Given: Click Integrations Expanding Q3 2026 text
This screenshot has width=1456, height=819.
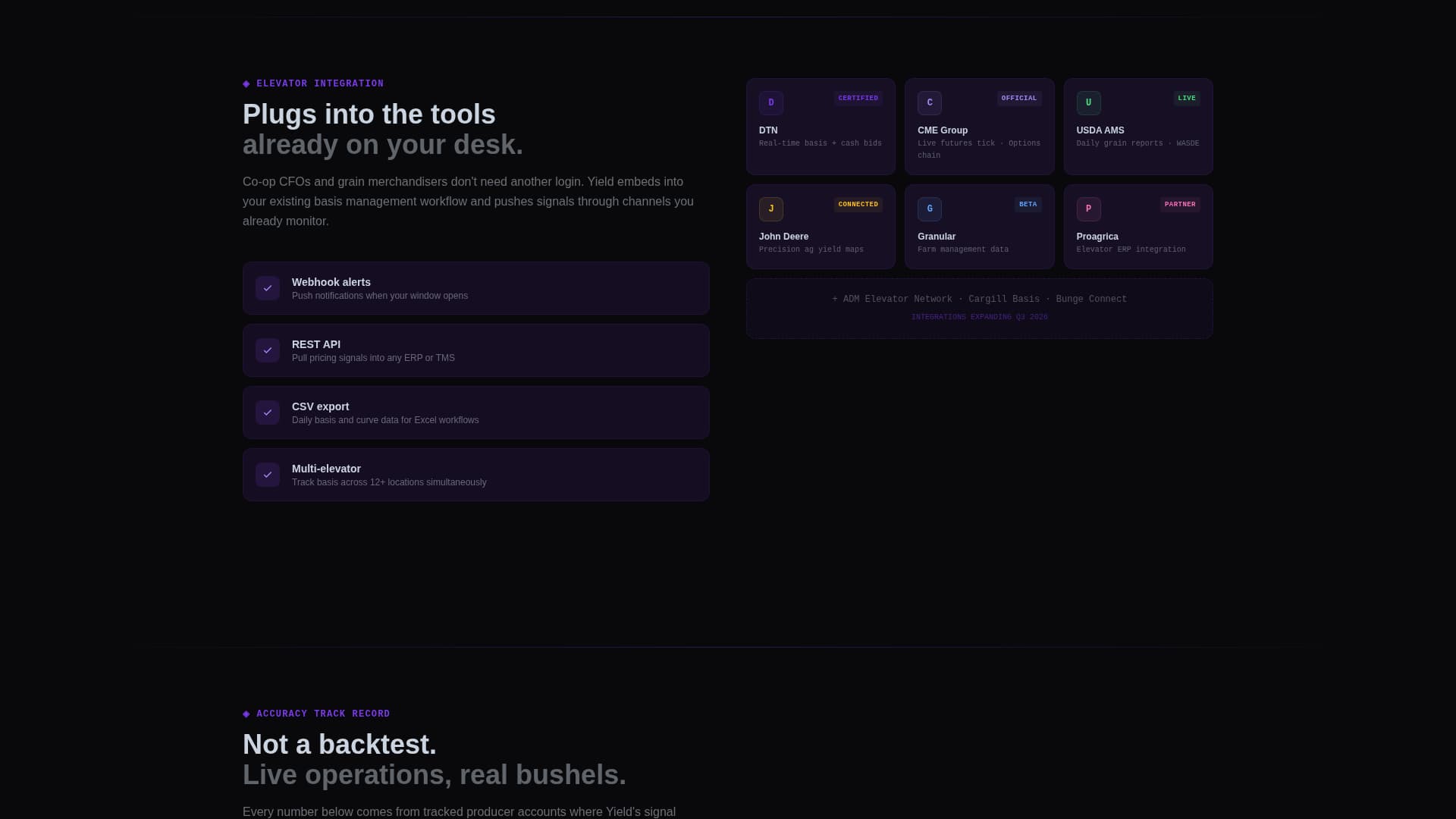Looking at the screenshot, I should [x=979, y=317].
